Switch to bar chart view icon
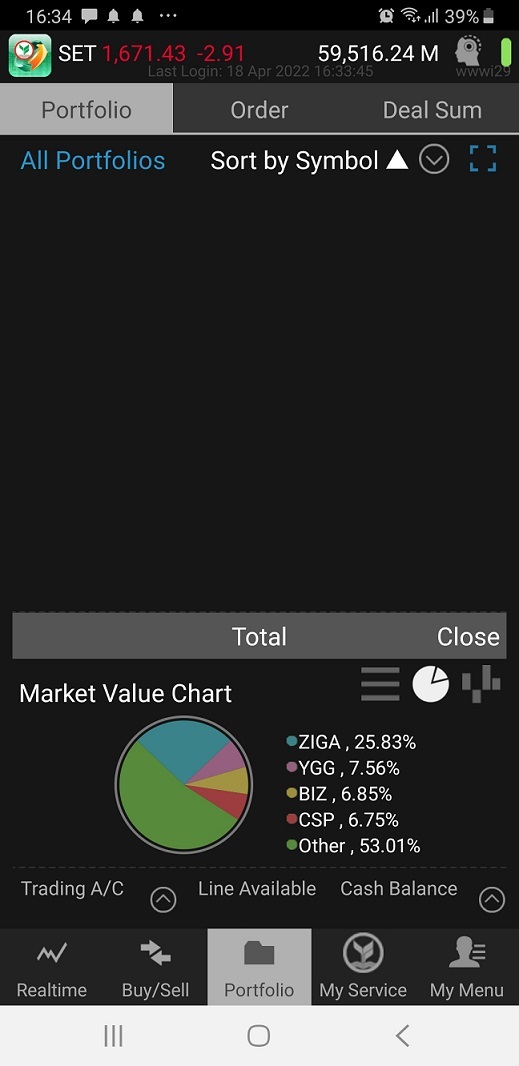The width and height of the screenshot is (519, 1066). [482, 684]
